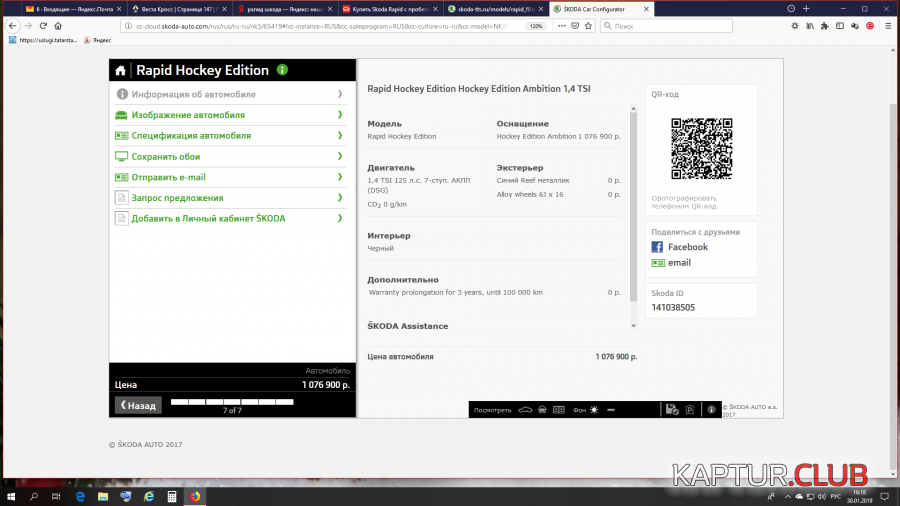Open the specification sheet view icon
This screenshot has height=506, width=900.
coord(557,410)
